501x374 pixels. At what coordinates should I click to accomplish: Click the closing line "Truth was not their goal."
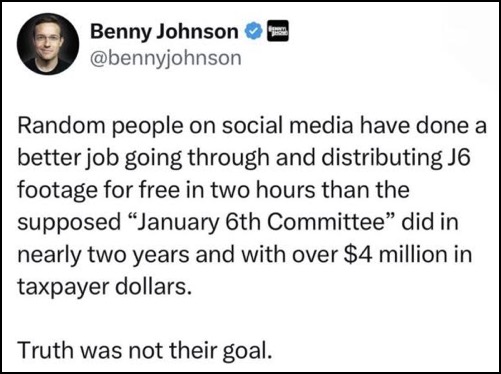click(145, 351)
